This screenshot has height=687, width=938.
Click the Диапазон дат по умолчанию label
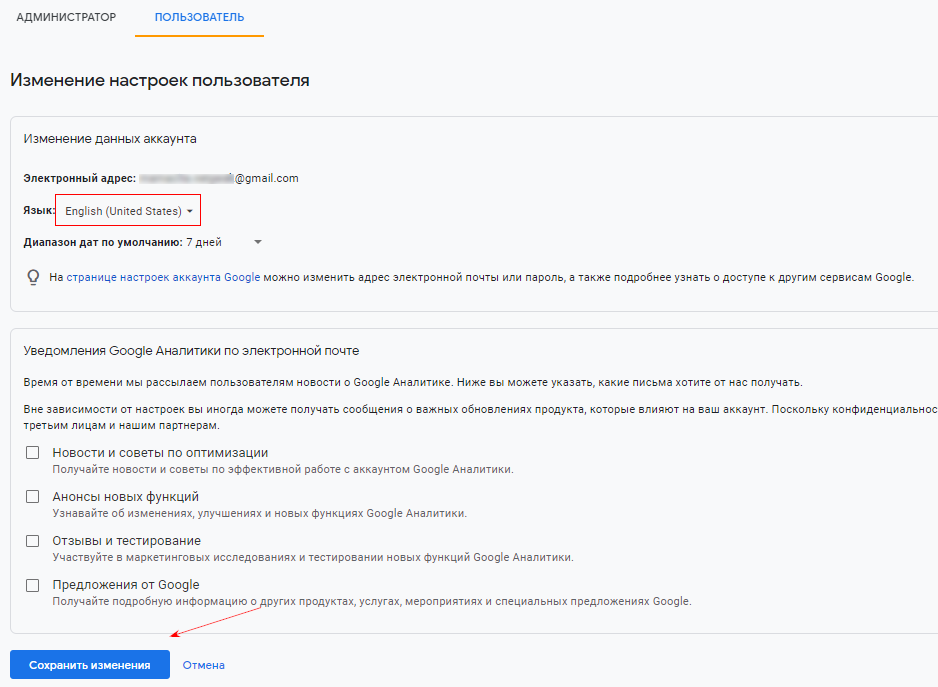pos(103,242)
